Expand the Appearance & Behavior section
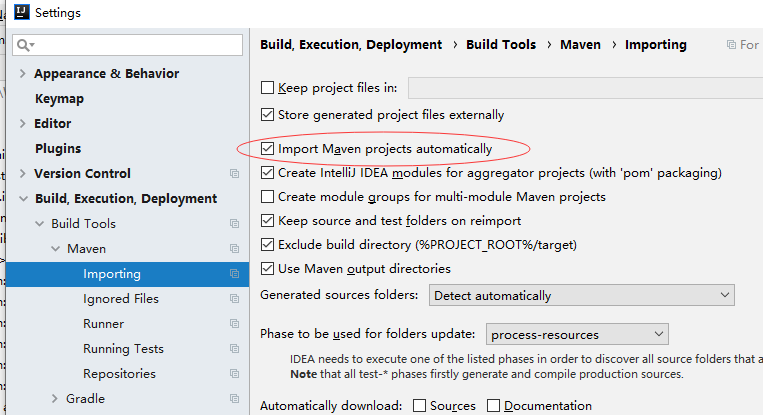Screen dimensions: 763x415 tap(22, 73)
